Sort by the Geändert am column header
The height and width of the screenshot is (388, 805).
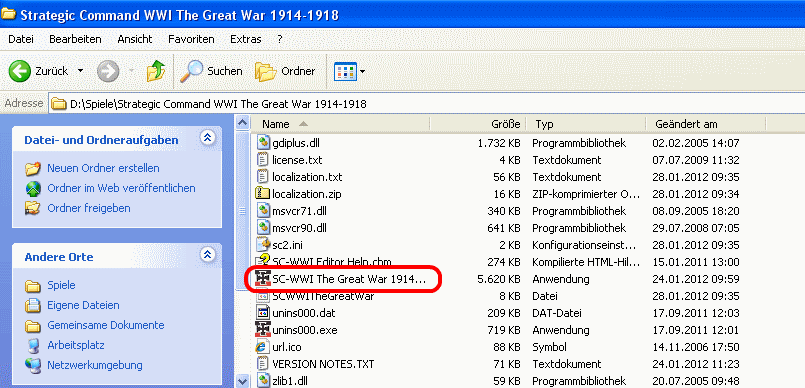(705, 124)
